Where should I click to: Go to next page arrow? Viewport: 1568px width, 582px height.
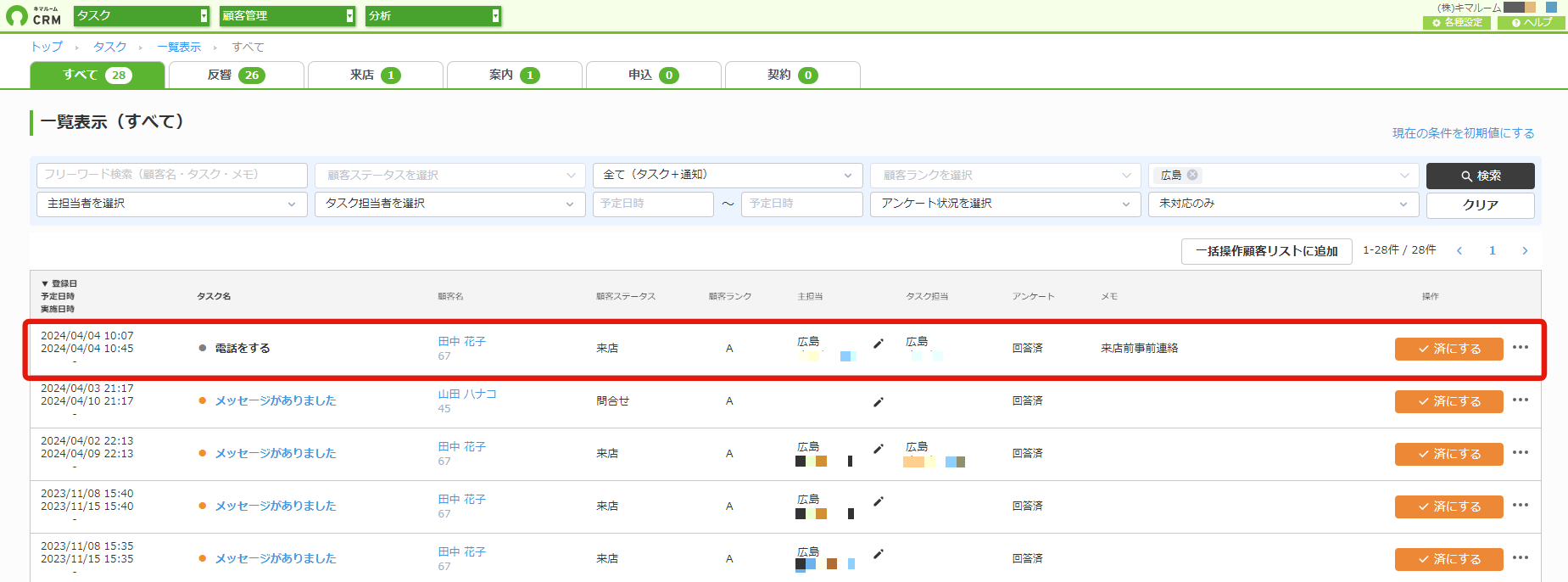point(1525,250)
